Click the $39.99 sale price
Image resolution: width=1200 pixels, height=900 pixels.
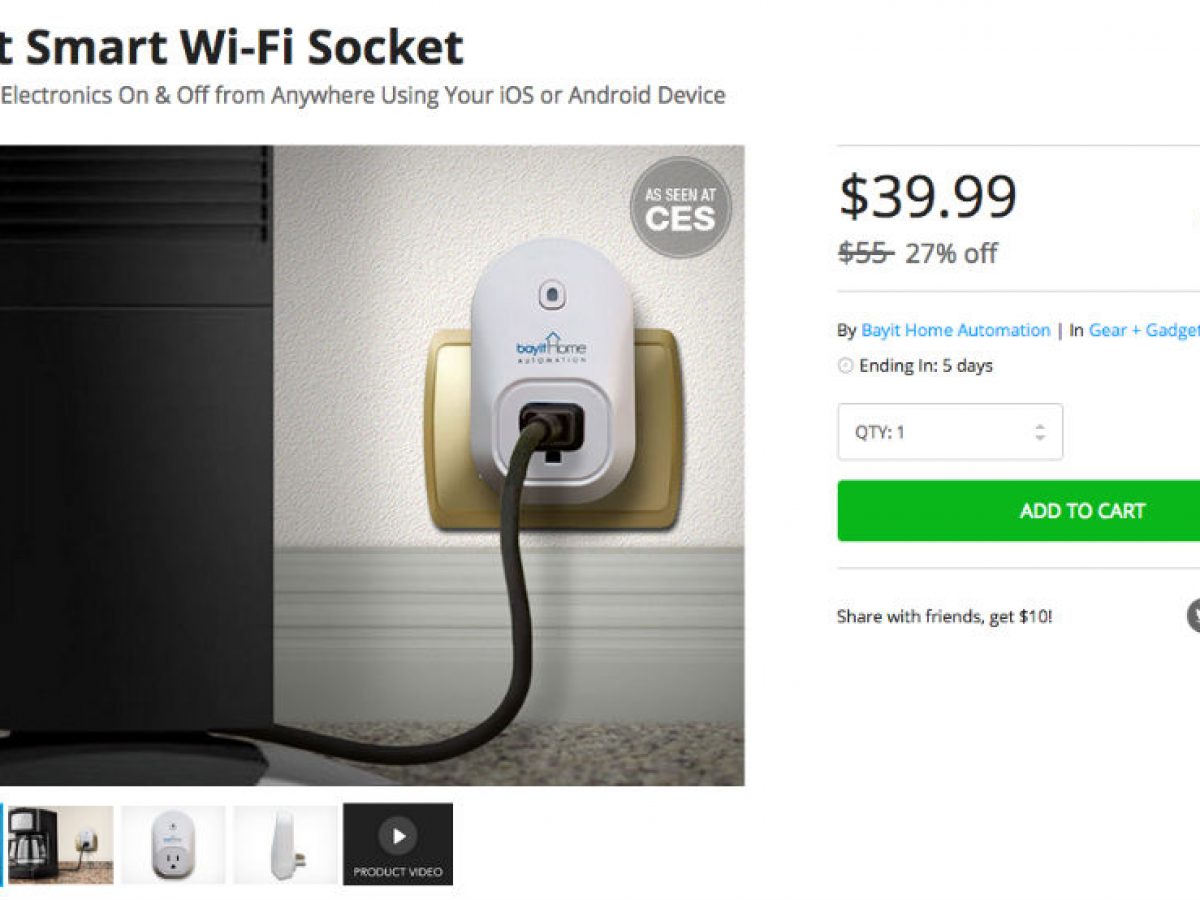927,197
